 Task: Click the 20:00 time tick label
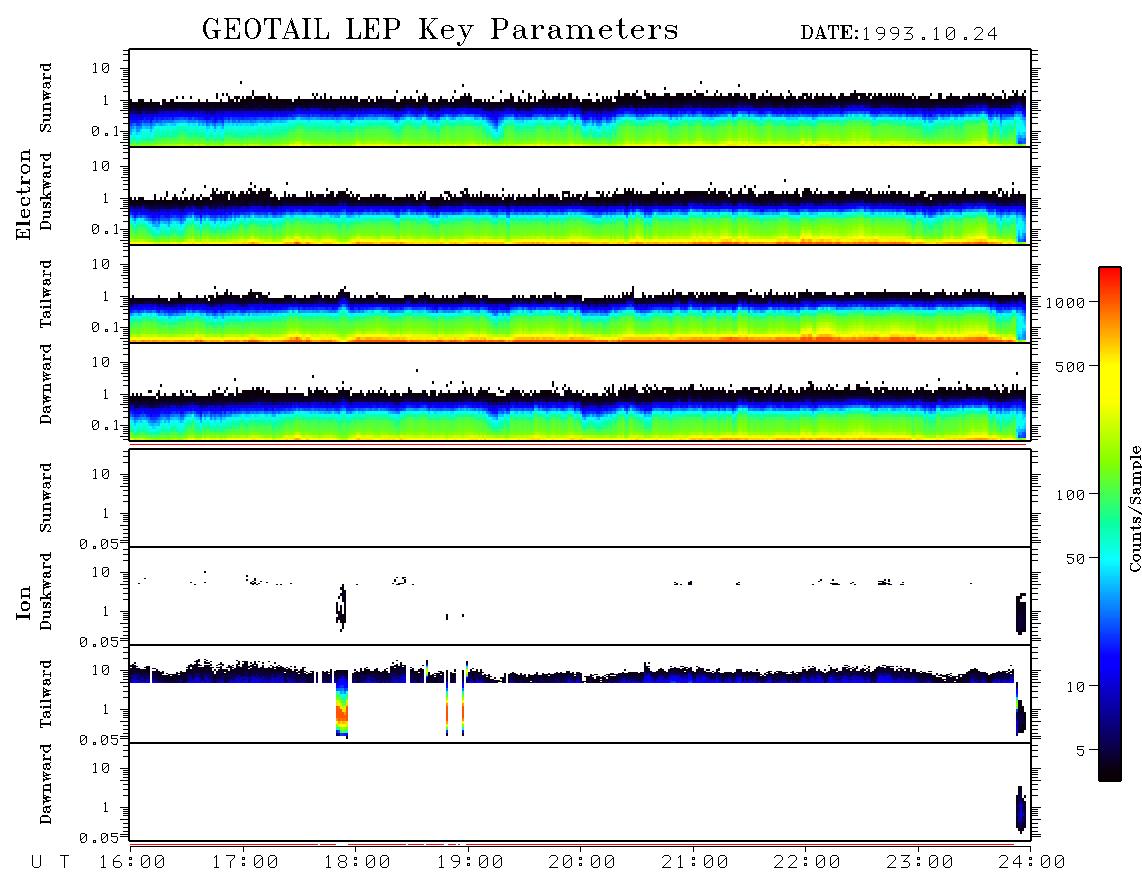pos(582,863)
